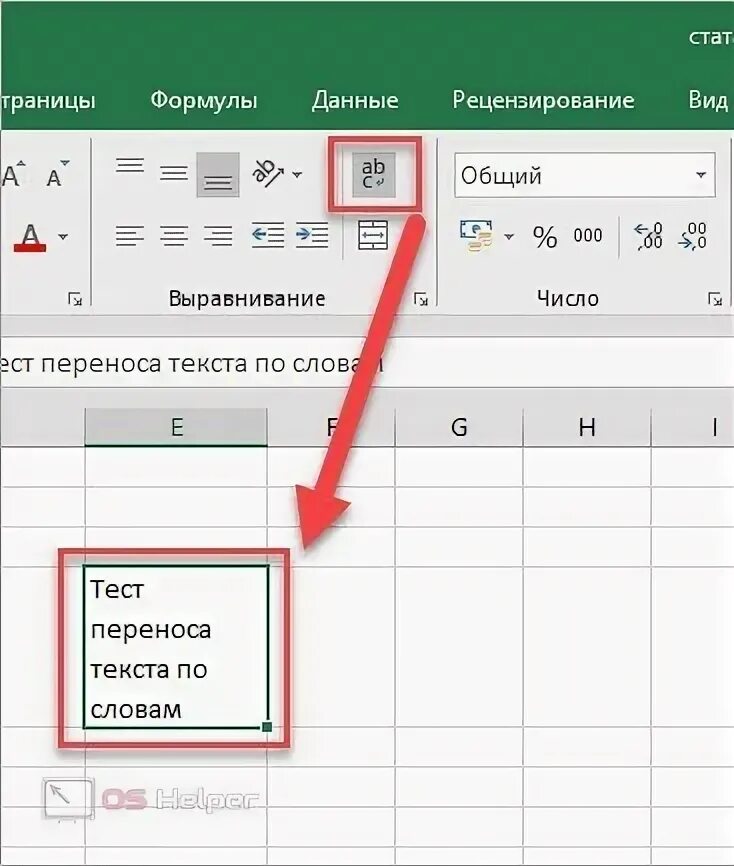Open the text orientation dropdown arrow

tap(297, 175)
